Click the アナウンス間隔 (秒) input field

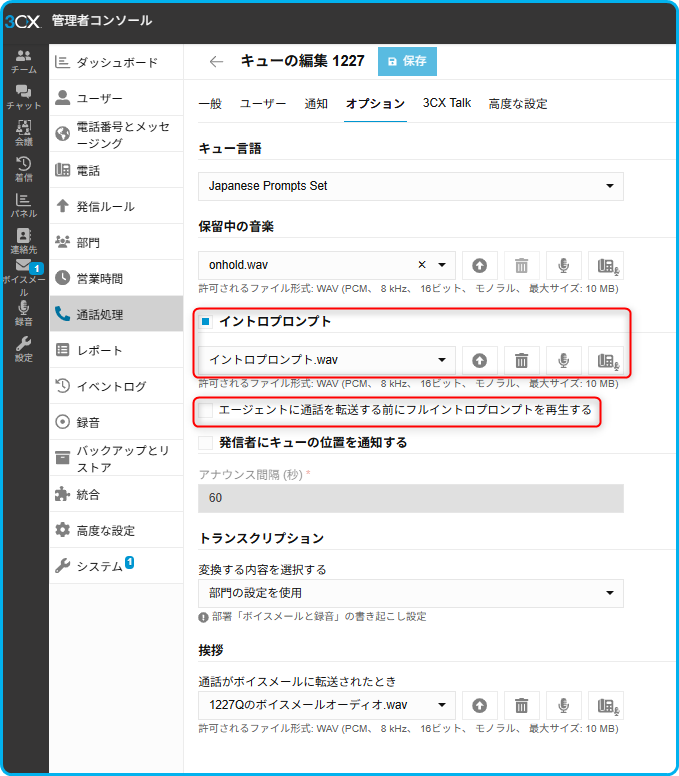[x=411, y=498]
